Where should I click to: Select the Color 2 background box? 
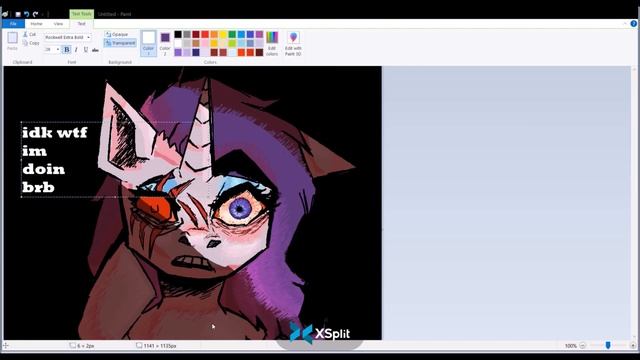165,43
